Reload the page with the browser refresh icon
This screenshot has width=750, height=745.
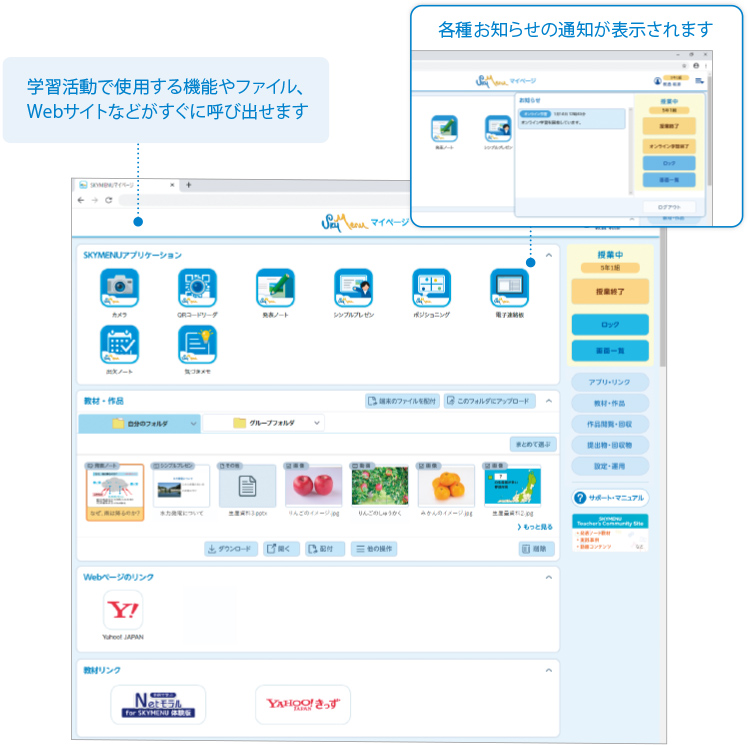(x=109, y=200)
